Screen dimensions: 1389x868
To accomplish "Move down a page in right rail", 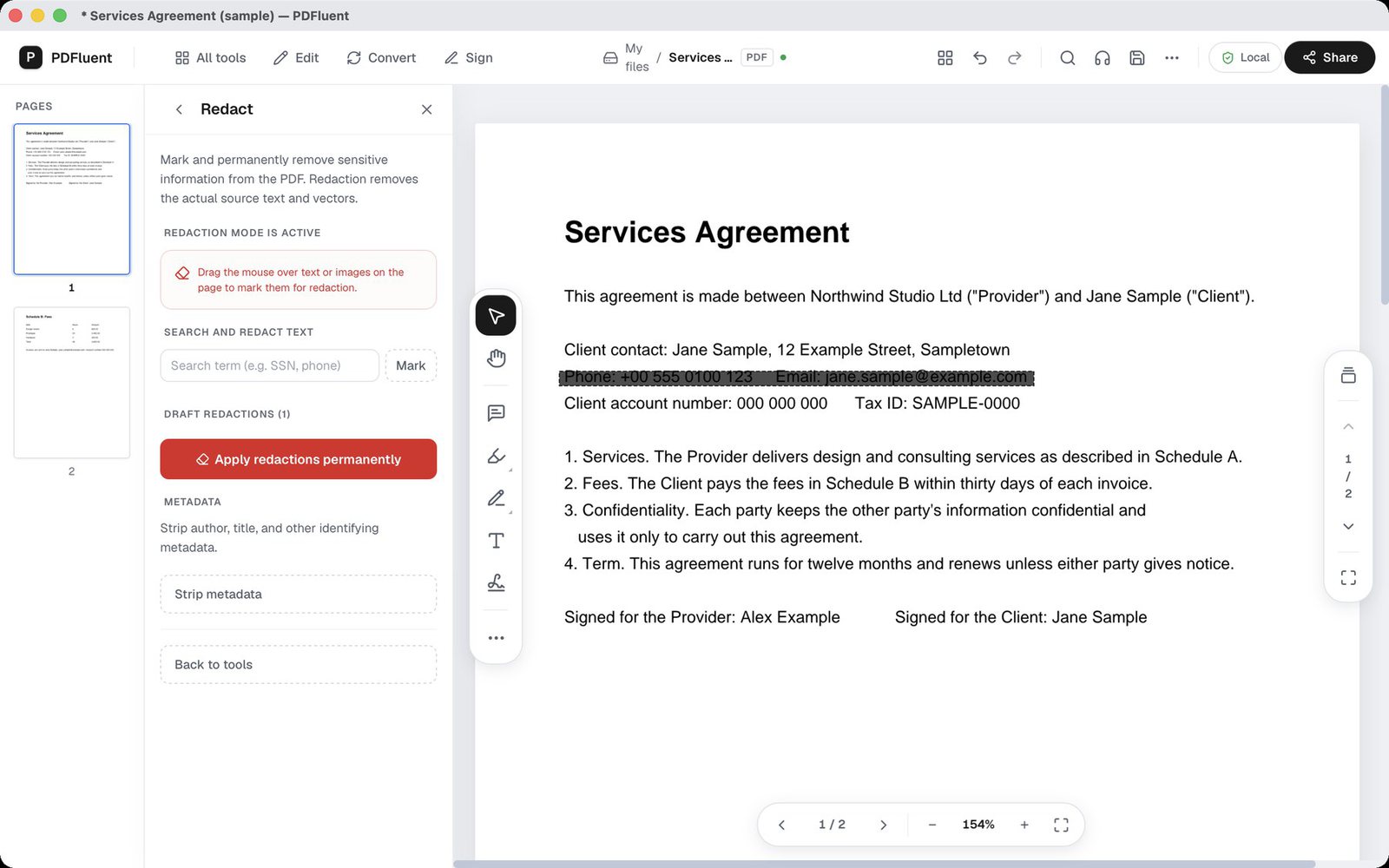I will pos(1348,526).
